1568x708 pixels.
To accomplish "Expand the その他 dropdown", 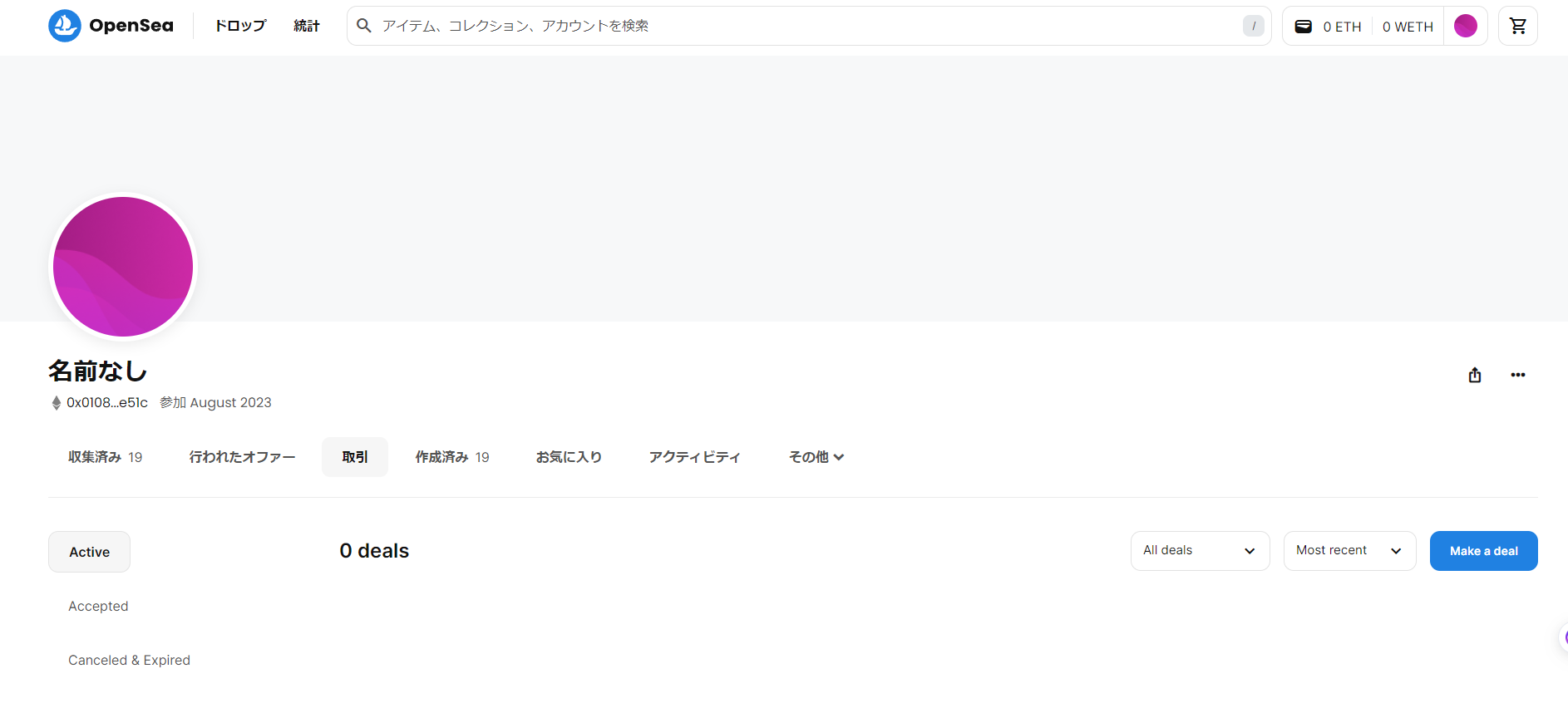I will (816, 457).
